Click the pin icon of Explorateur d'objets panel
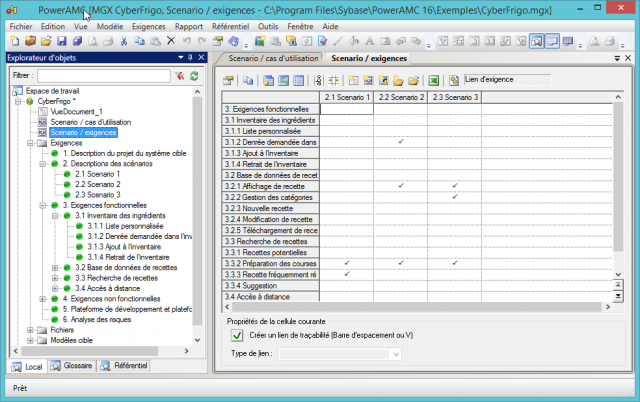The width and height of the screenshot is (640, 402). pyautogui.click(x=190, y=58)
